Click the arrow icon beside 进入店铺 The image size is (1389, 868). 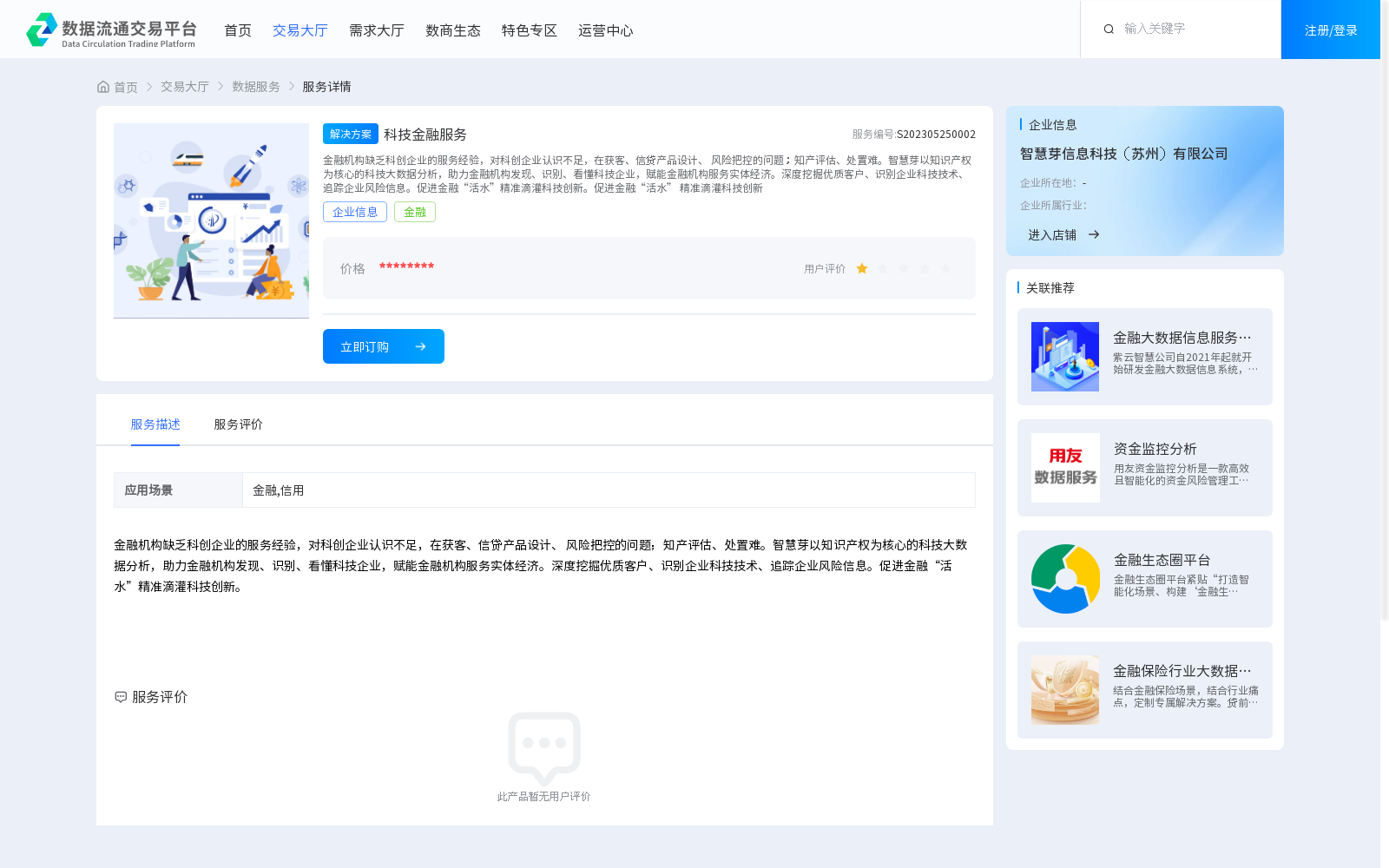coord(1094,234)
